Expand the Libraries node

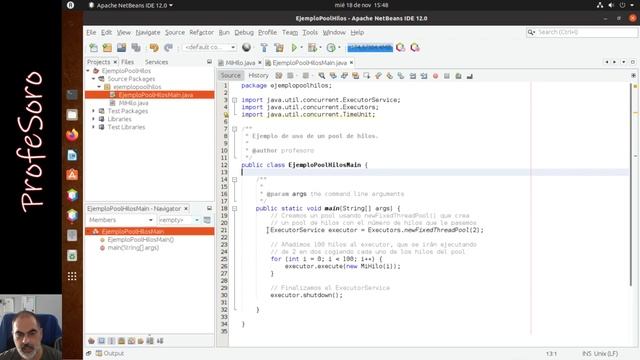(94, 119)
